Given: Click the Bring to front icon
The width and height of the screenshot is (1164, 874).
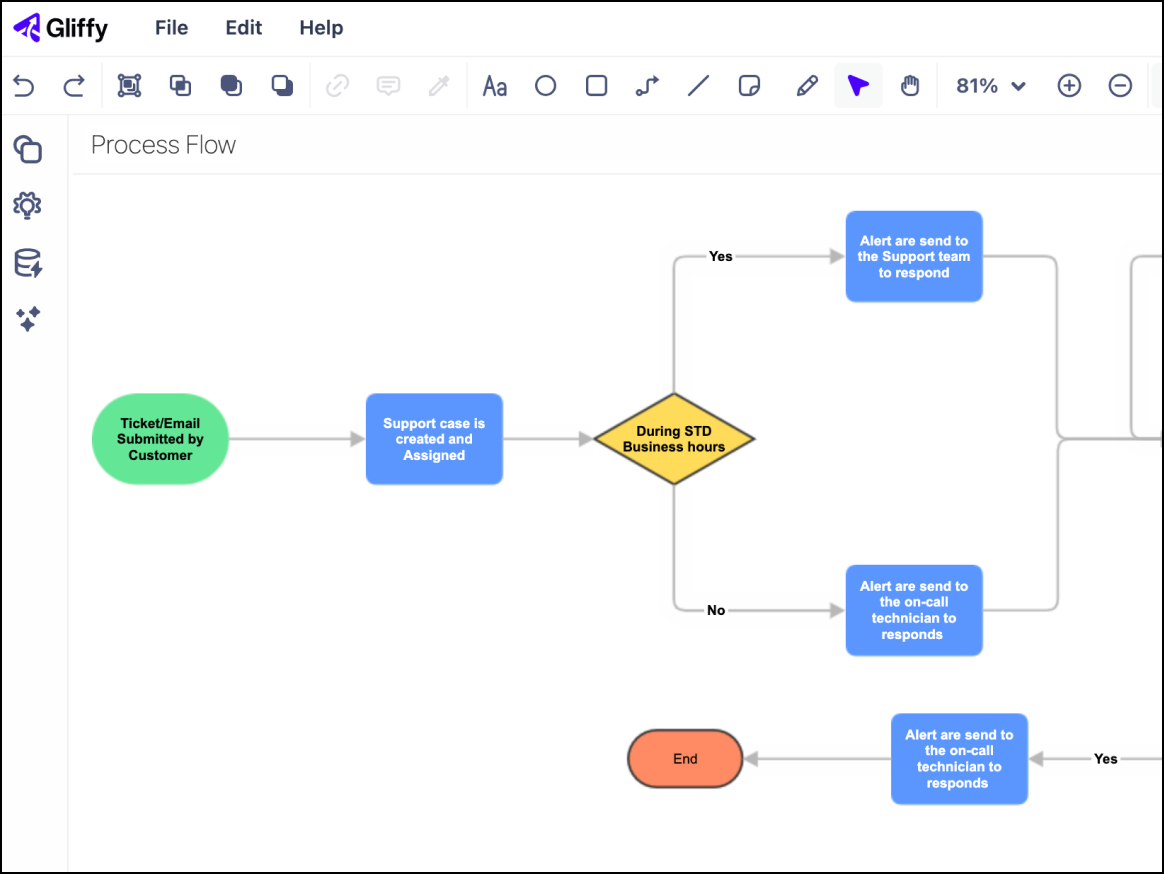Looking at the screenshot, I should coord(231,86).
